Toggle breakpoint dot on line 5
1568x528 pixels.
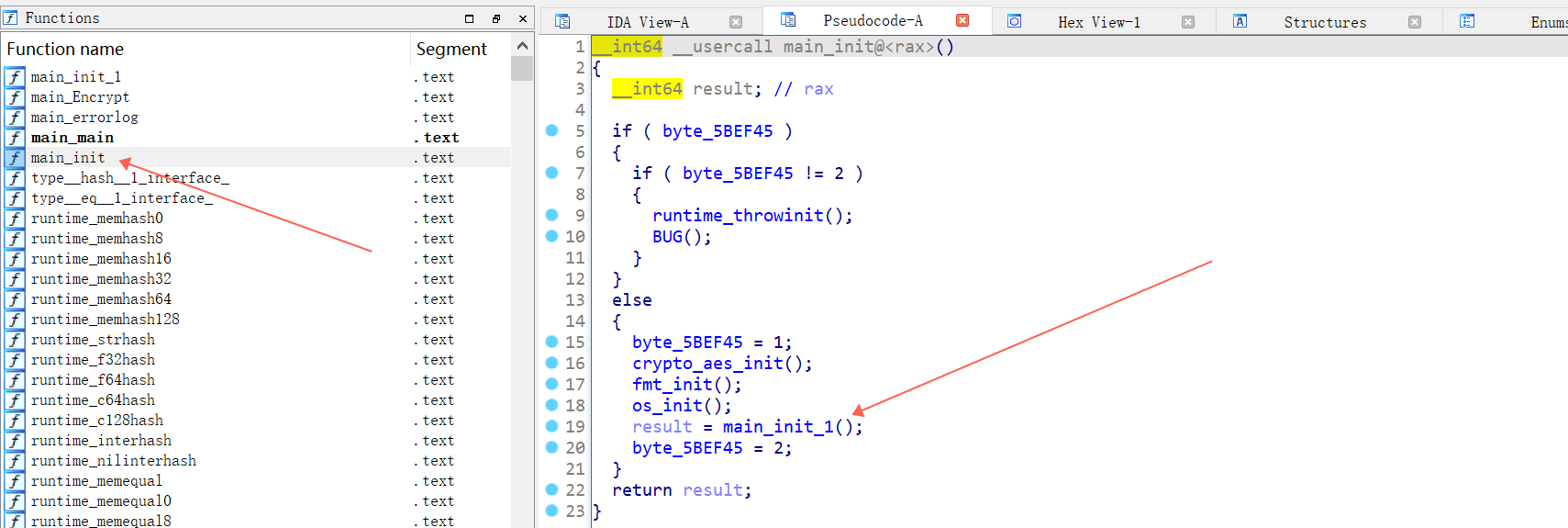tap(551, 130)
